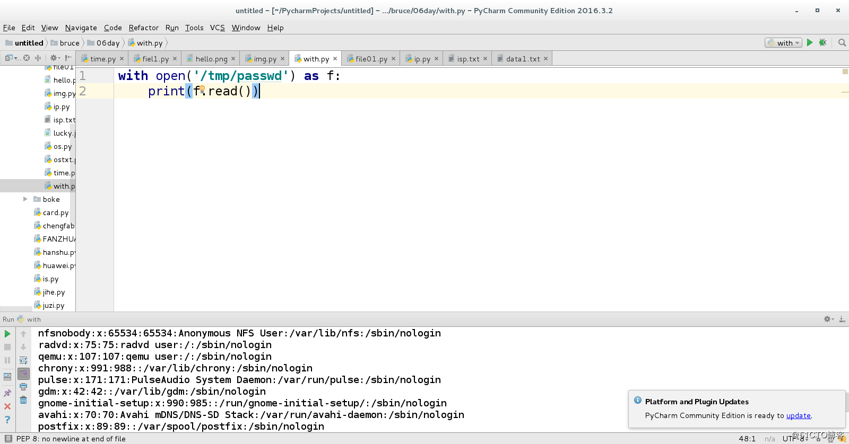Open the File menu
The height and width of the screenshot is (444, 849).
tap(9, 28)
